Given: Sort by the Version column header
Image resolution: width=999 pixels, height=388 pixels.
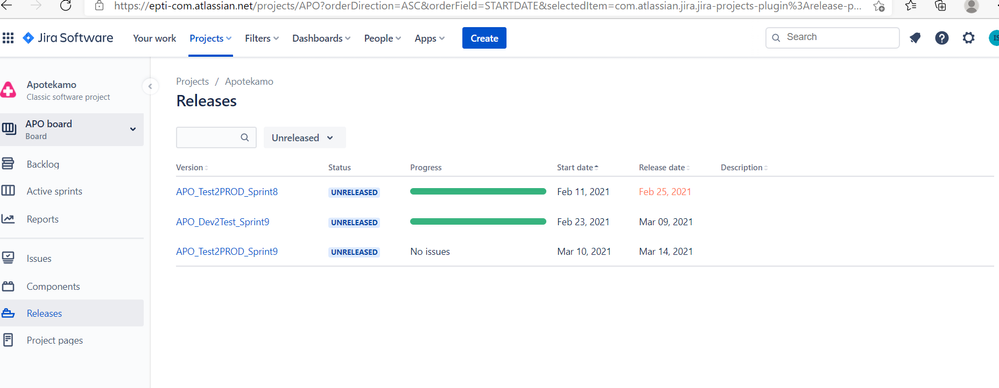Looking at the screenshot, I should tap(192, 168).
